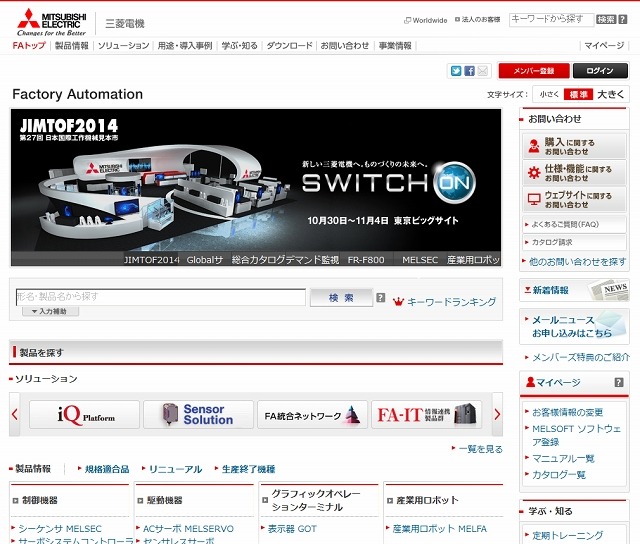
Task: Set font size to 大きく
Action: (611, 94)
